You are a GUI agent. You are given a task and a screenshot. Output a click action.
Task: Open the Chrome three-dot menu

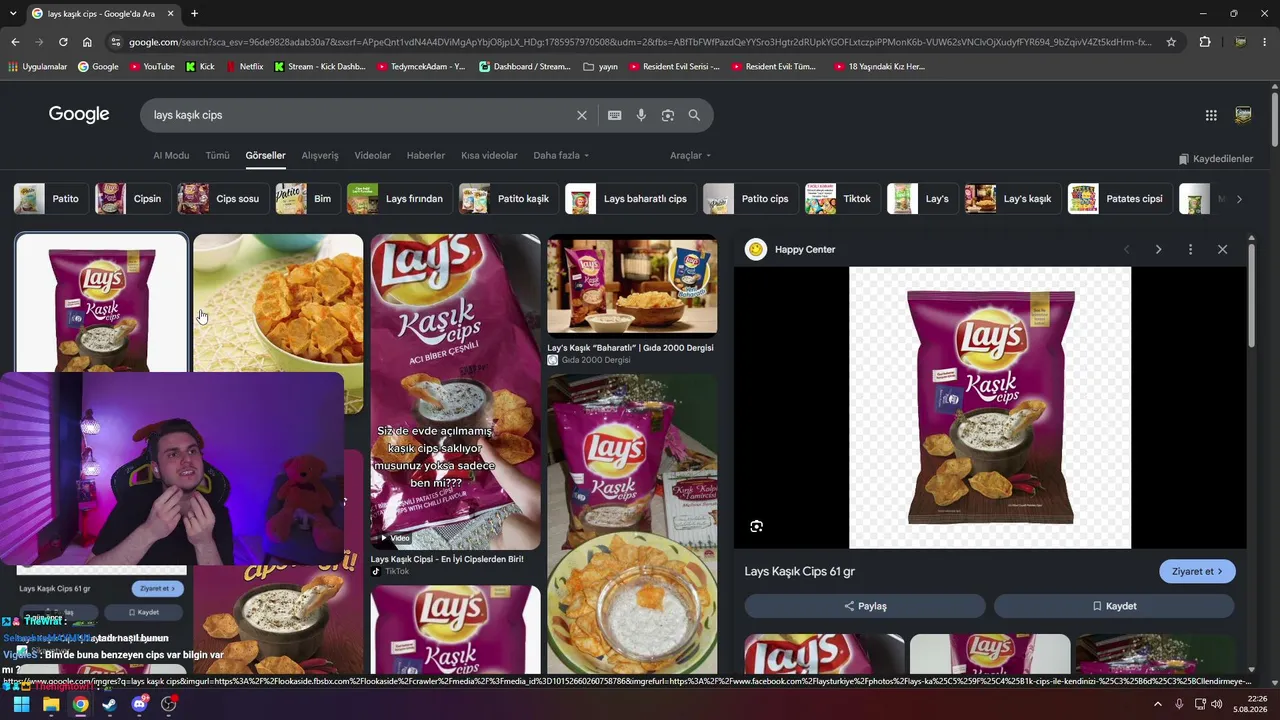coord(1265,42)
